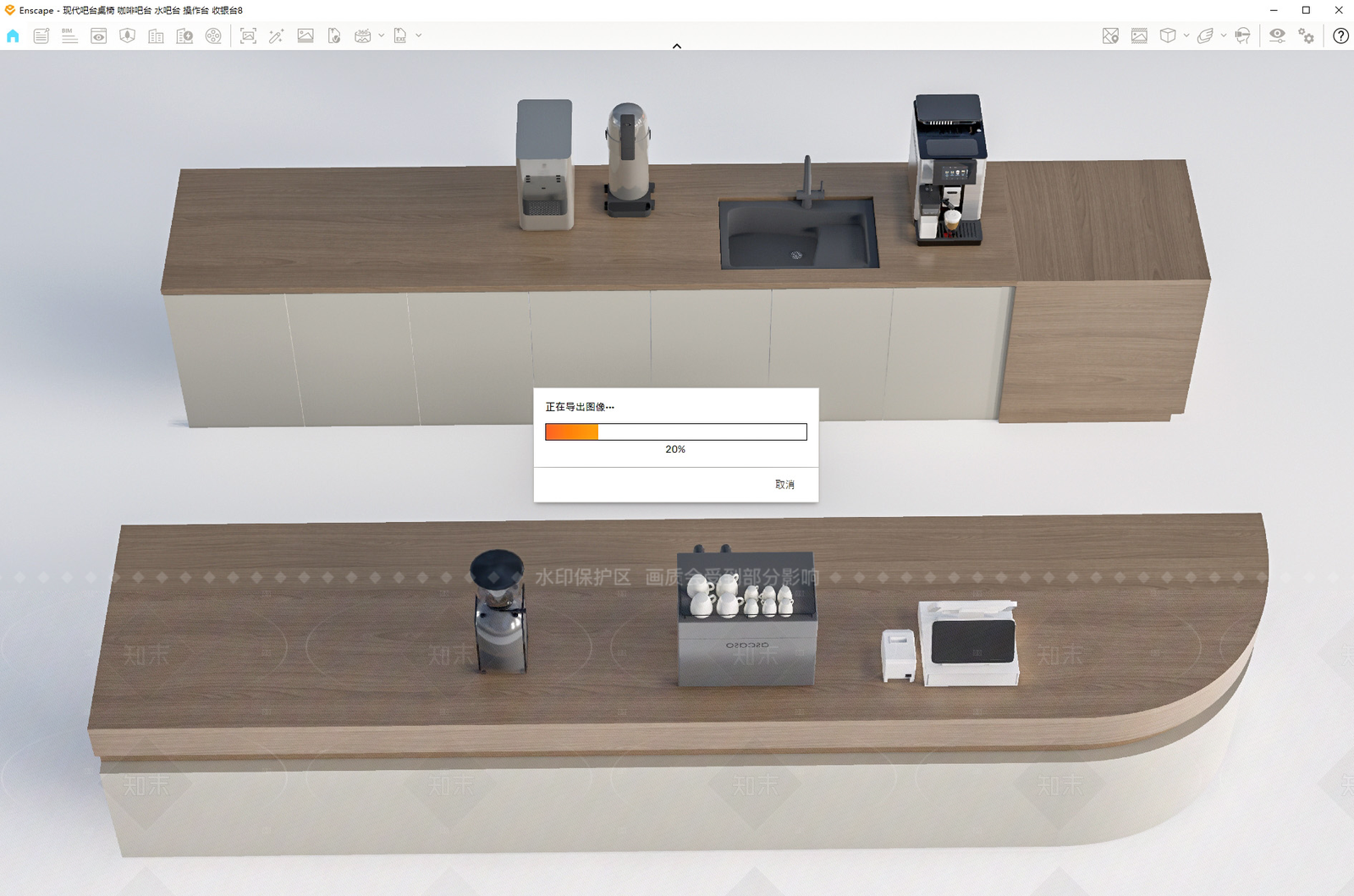This screenshot has height=896, width=1354.
Task: Go to the Enscape home icon
Action: tap(13, 36)
